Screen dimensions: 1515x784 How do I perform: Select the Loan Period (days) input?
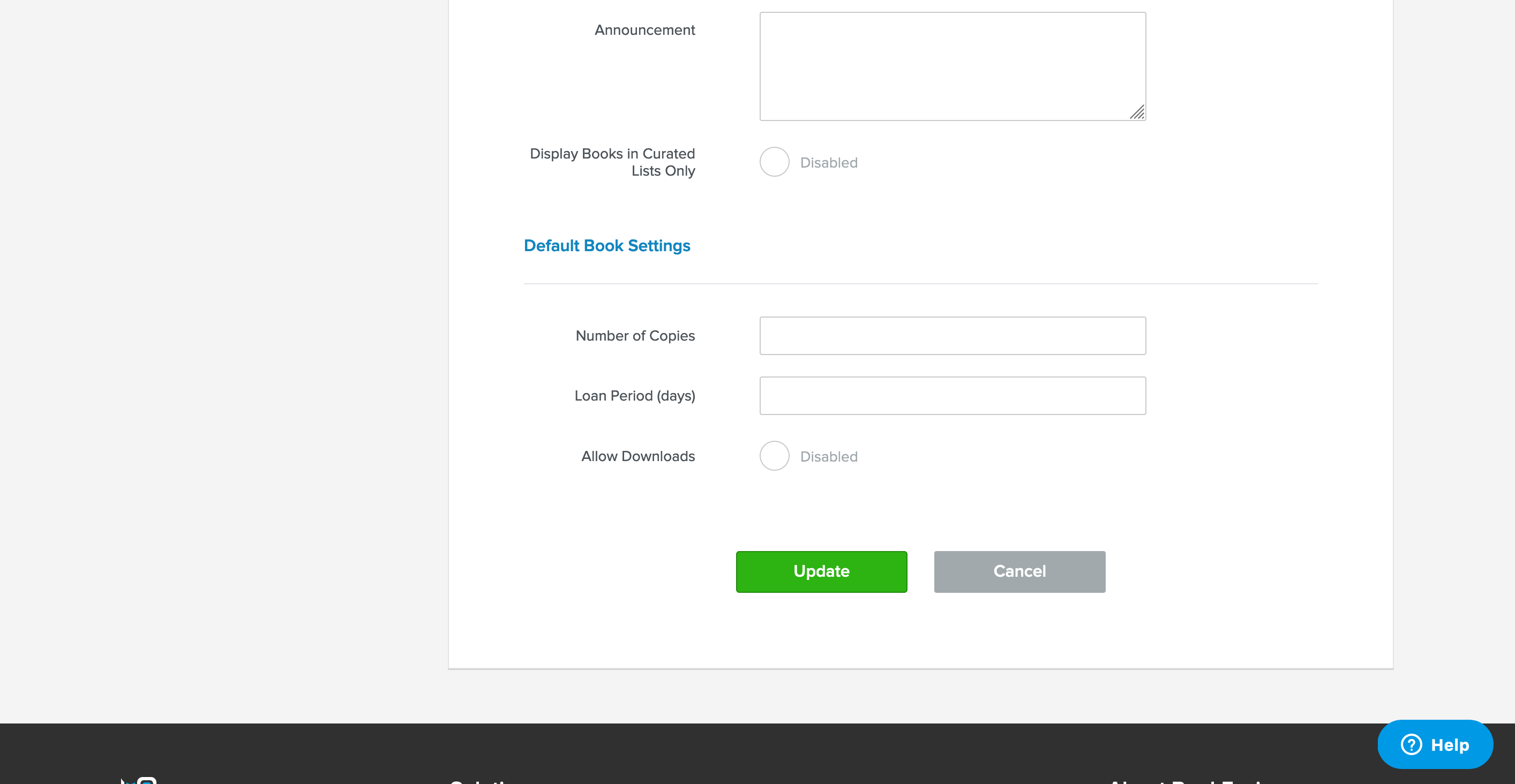[x=952, y=396]
